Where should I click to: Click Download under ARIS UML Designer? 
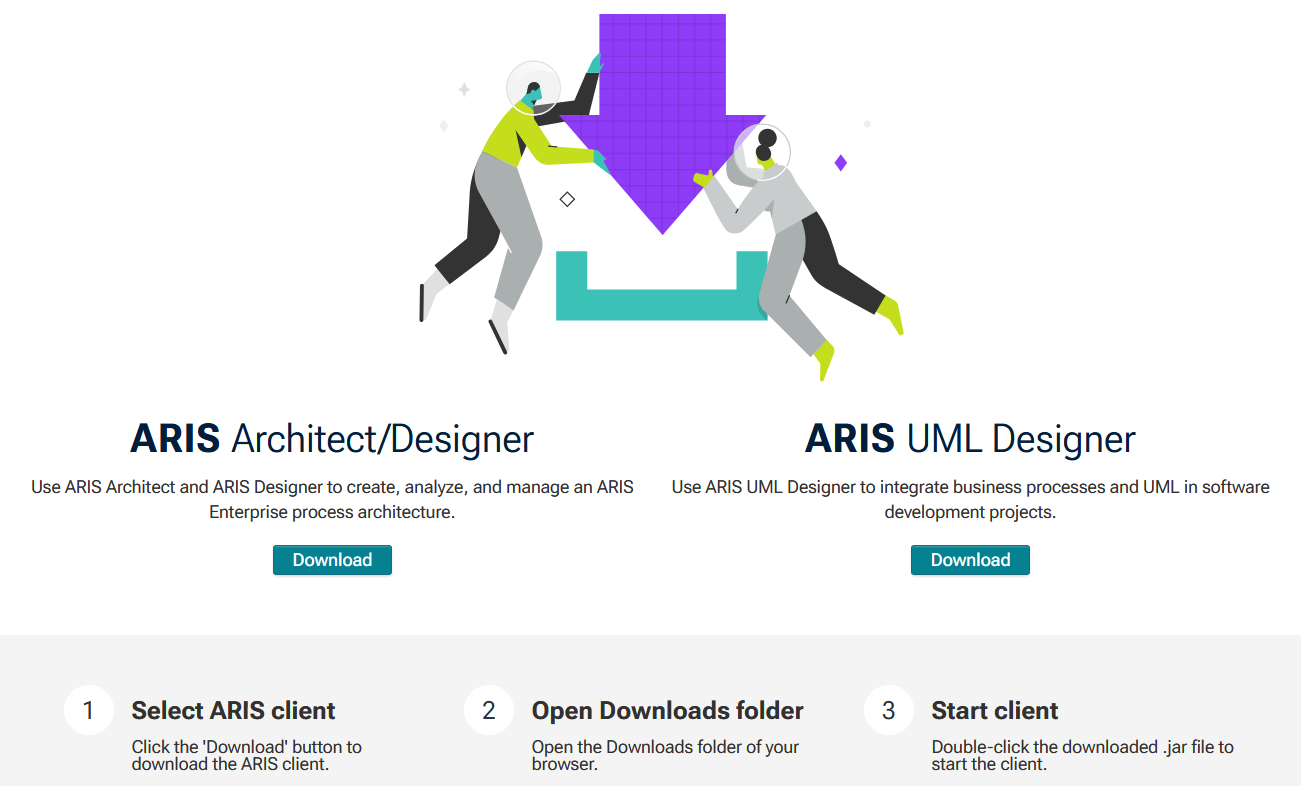pyautogui.click(x=970, y=560)
